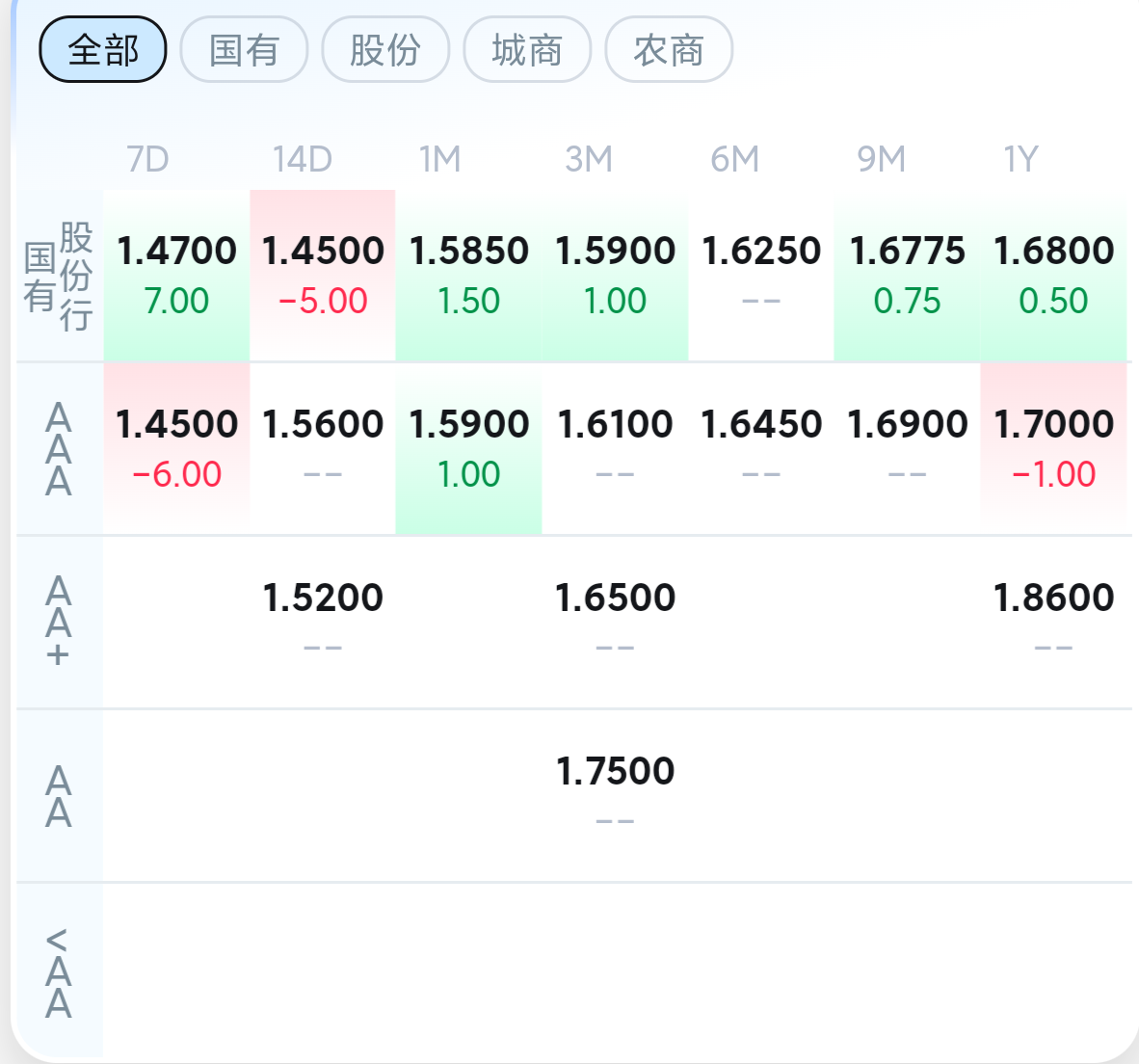The width and height of the screenshot is (1139, 1064).
Task: Switch to the 国有 filter tab
Action: pyautogui.click(x=244, y=49)
